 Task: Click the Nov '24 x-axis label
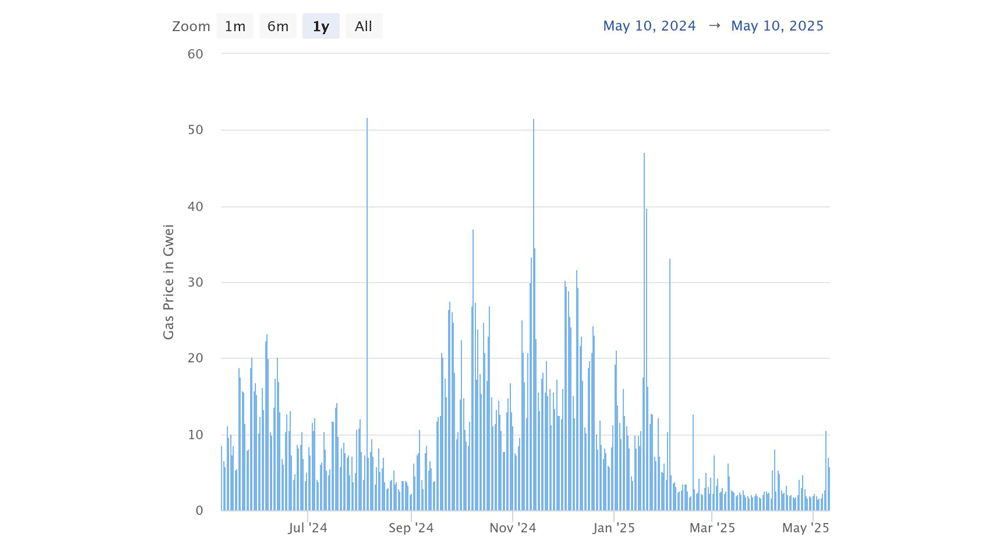(513, 528)
